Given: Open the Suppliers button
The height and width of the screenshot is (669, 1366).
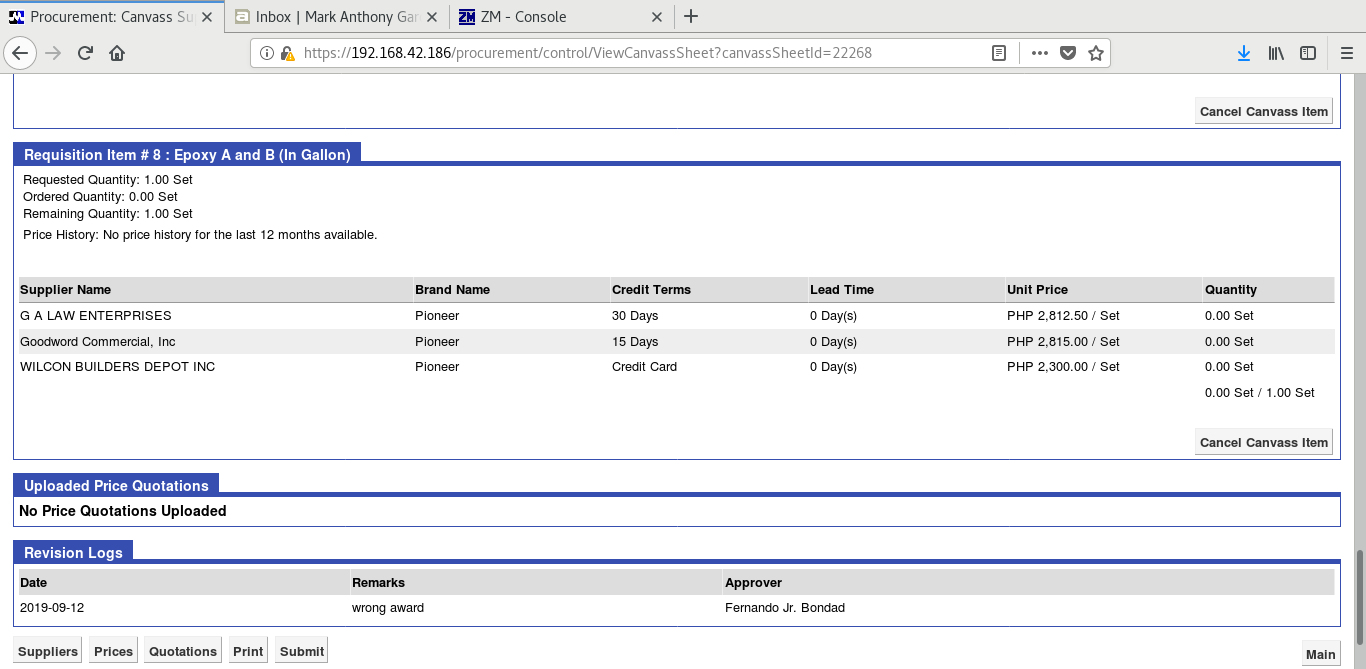Looking at the screenshot, I should pos(48,651).
